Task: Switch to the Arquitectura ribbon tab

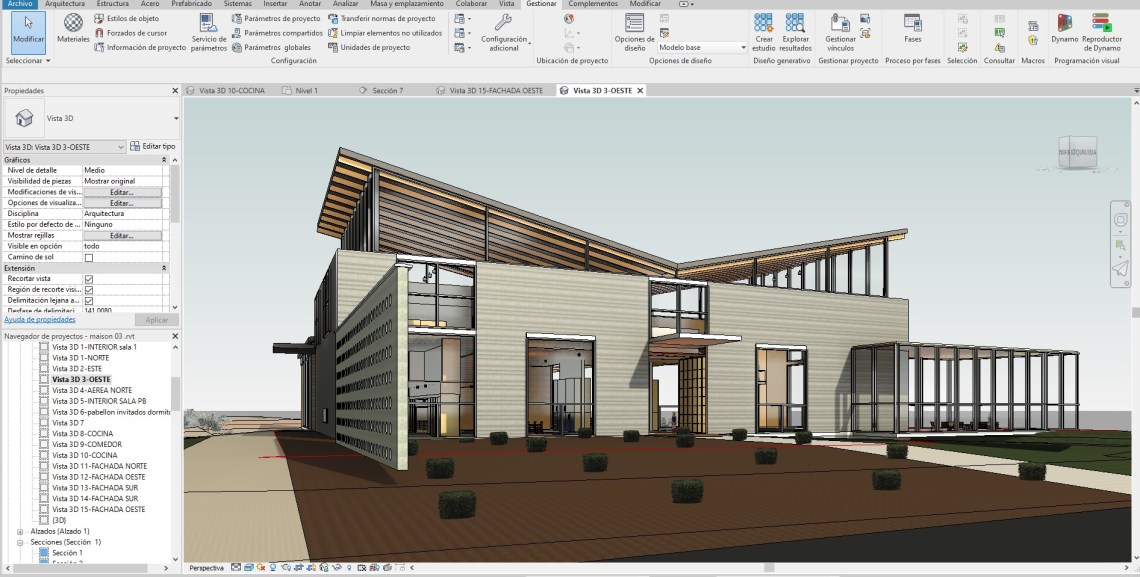Action: tap(65, 4)
